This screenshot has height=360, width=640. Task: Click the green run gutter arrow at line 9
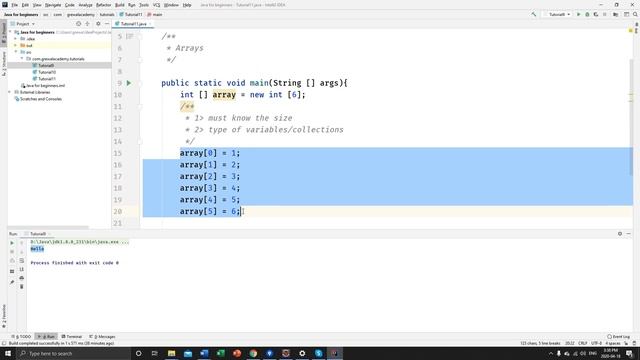[x=129, y=83]
